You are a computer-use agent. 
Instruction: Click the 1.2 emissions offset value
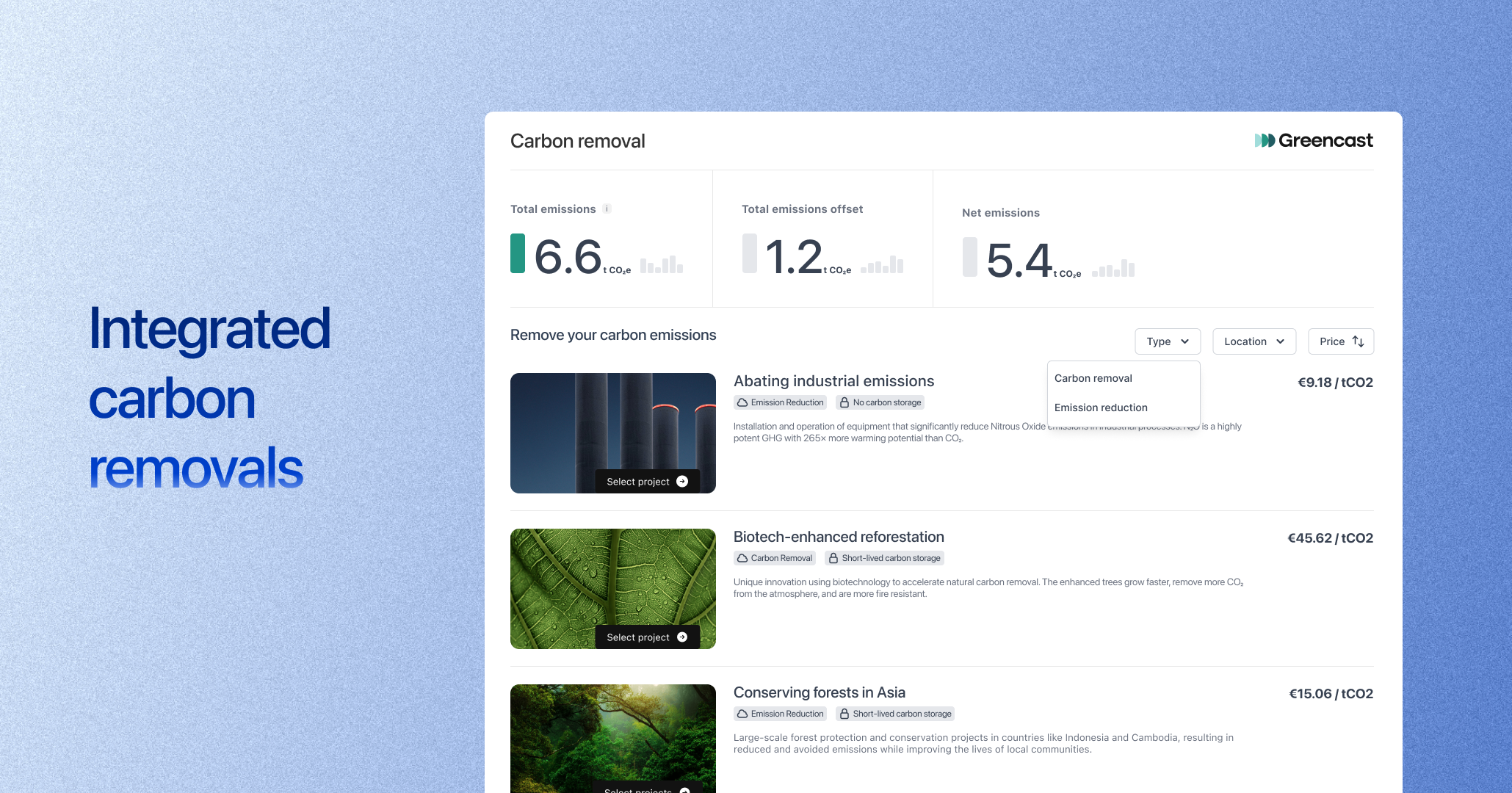793,257
